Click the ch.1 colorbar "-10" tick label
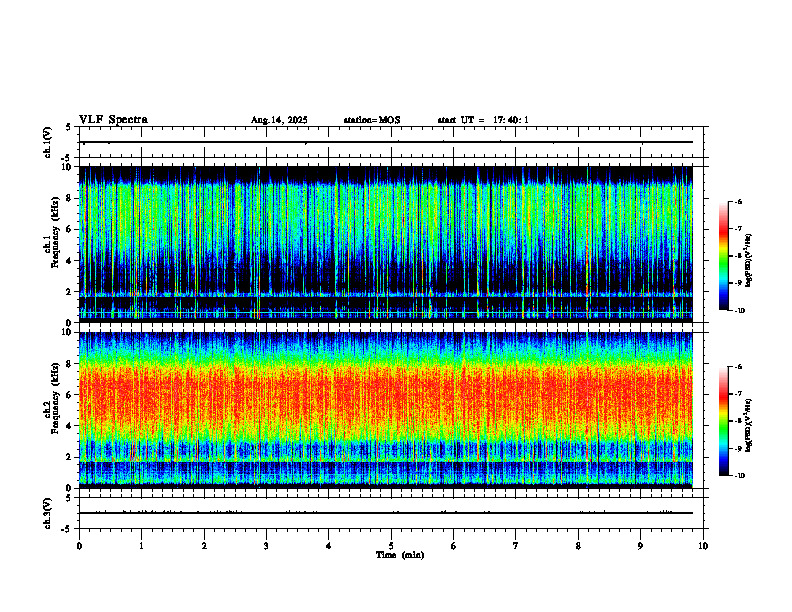This screenshot has height=612, width=792. [x=739, y=311]
